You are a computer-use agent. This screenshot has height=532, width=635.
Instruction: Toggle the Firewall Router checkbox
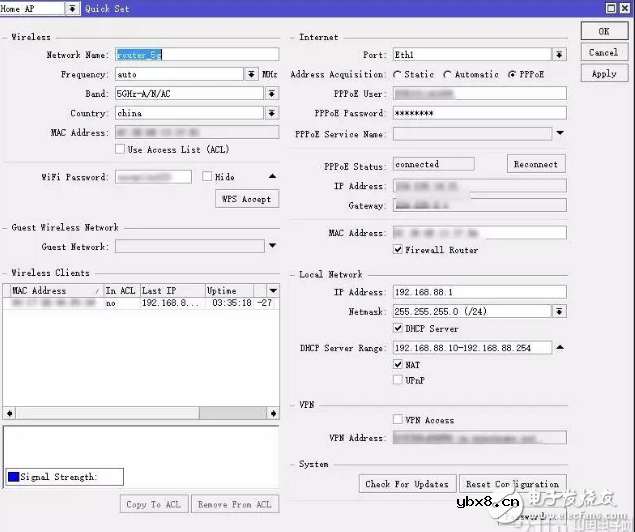point(398,249)
